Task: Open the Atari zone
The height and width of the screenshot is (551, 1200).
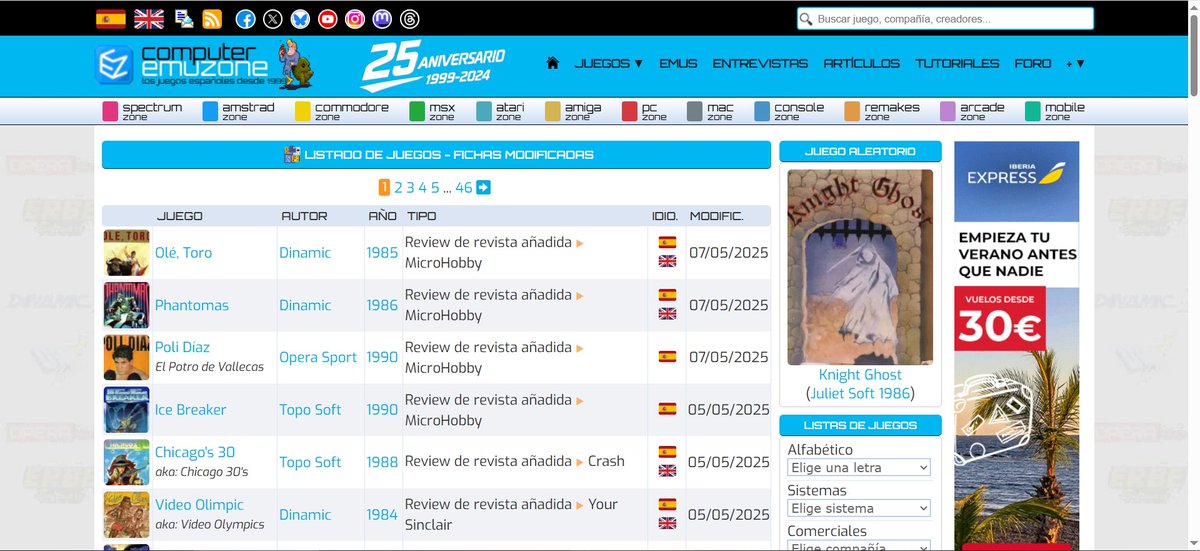Action: pos(500,111)
